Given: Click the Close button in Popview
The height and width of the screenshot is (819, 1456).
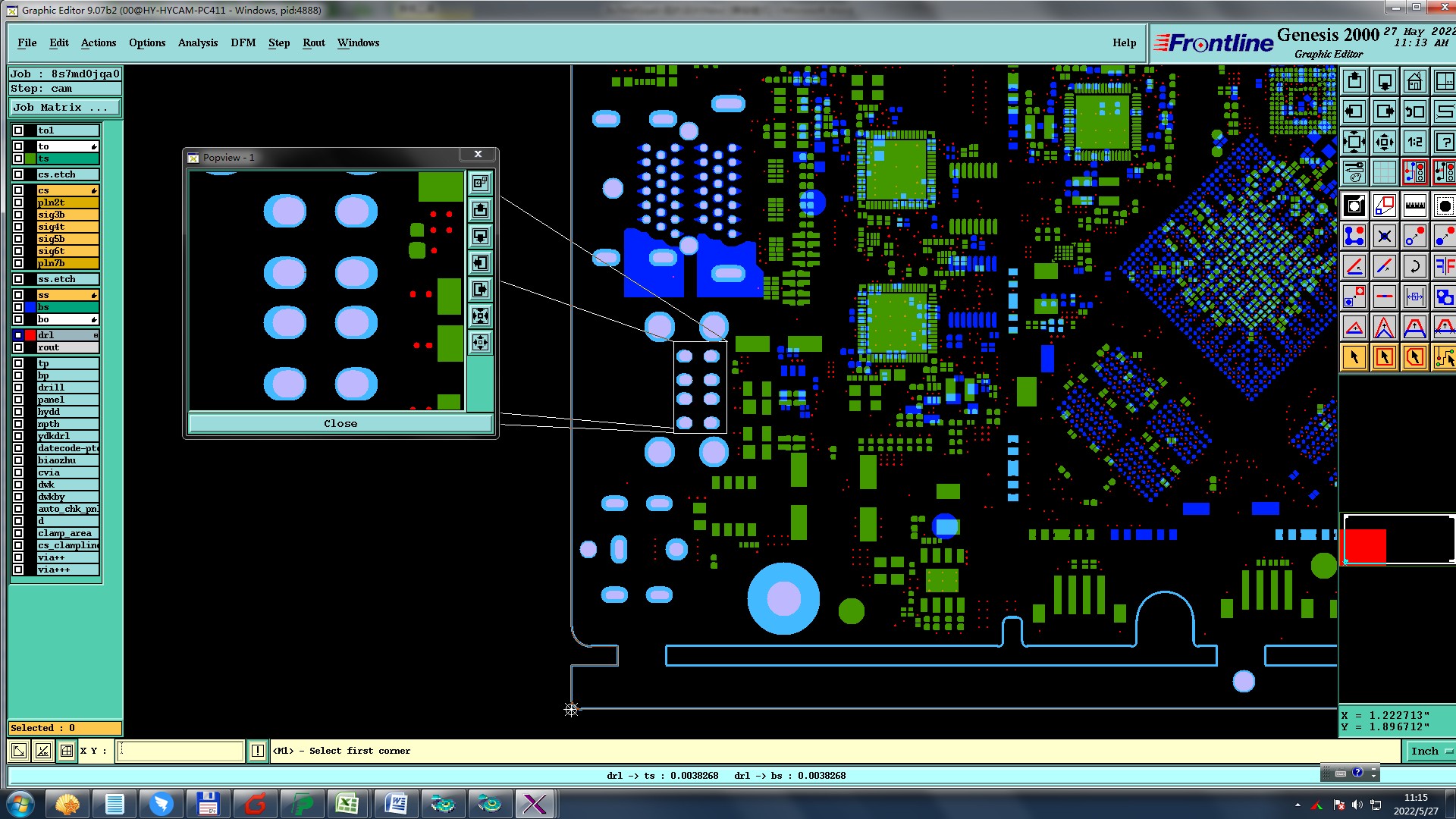Looking at the screenshot, I should (x=340, y=424).
